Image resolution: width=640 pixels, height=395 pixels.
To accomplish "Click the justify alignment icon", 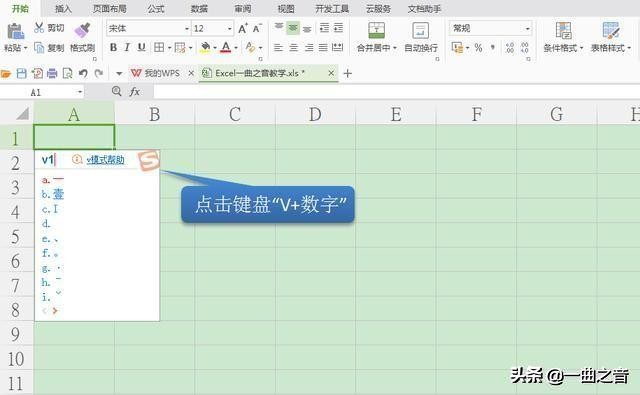I will pyautogui.click(x=323, y=48).
